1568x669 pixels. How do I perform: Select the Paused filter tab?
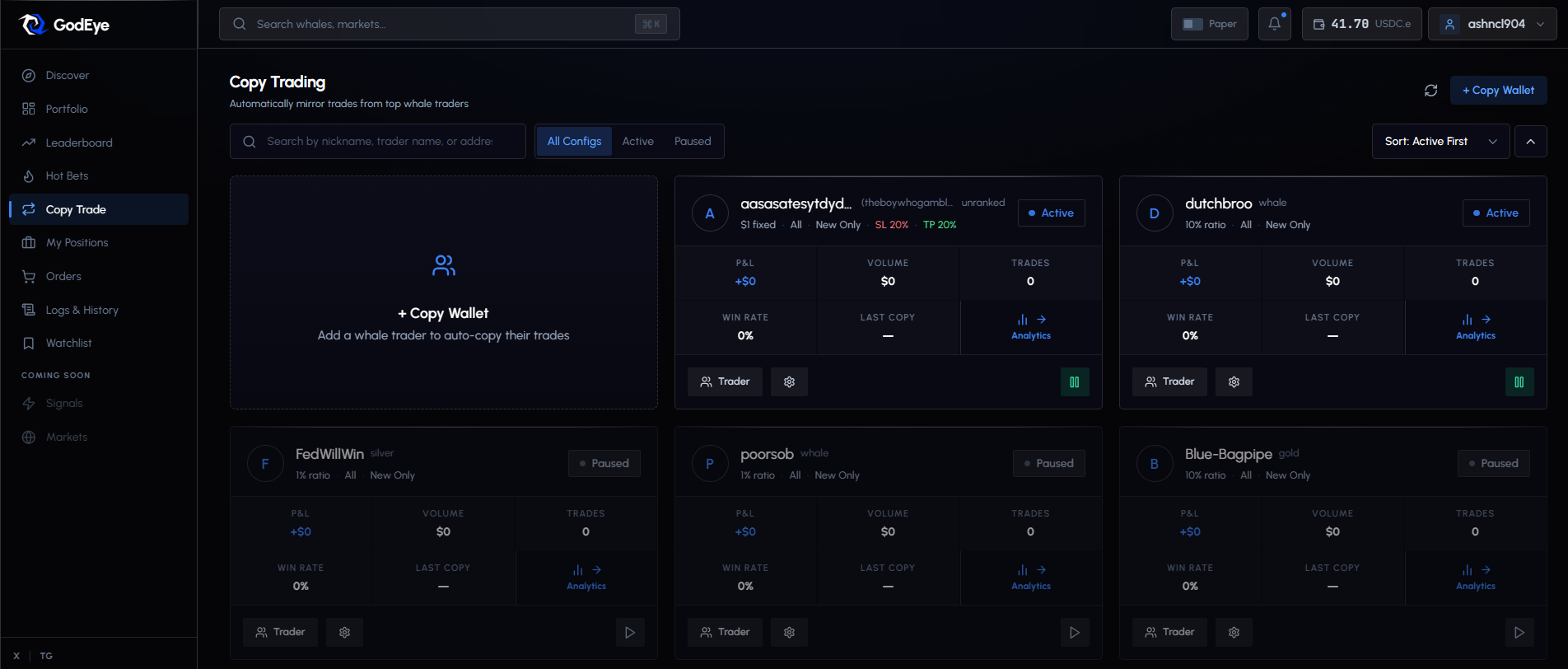[693, 141]
